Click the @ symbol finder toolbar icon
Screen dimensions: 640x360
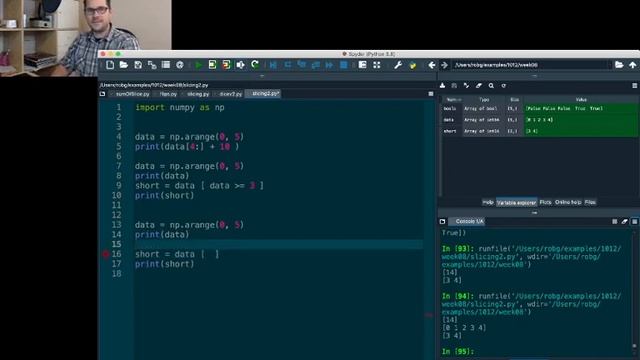(180, 65)
